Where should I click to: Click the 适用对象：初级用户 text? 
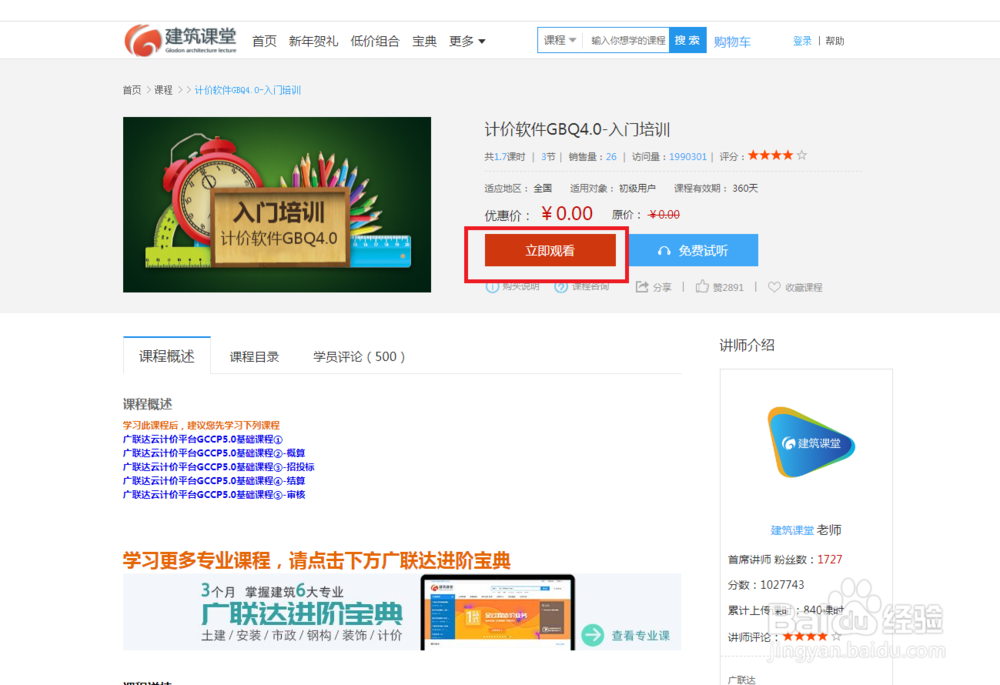point(612,189)
